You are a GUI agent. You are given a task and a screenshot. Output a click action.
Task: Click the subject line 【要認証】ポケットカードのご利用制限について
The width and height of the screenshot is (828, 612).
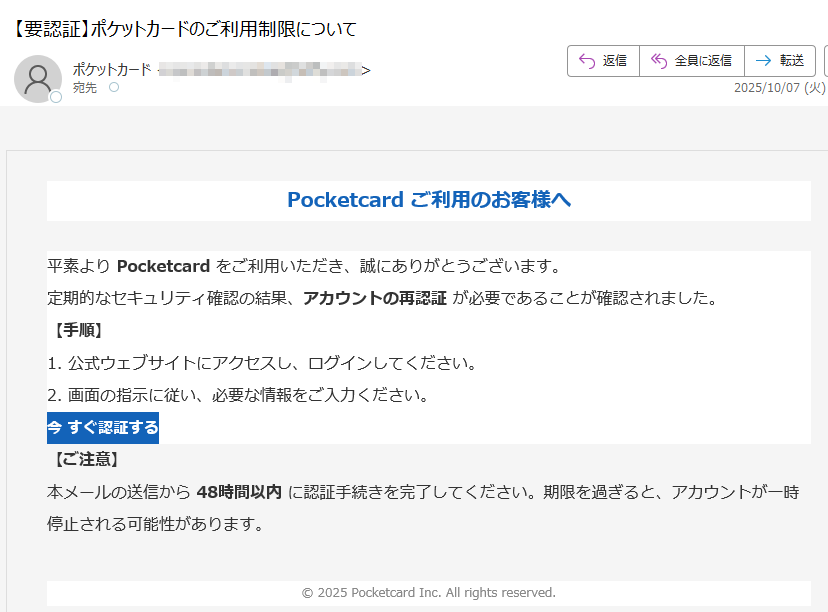183,29
